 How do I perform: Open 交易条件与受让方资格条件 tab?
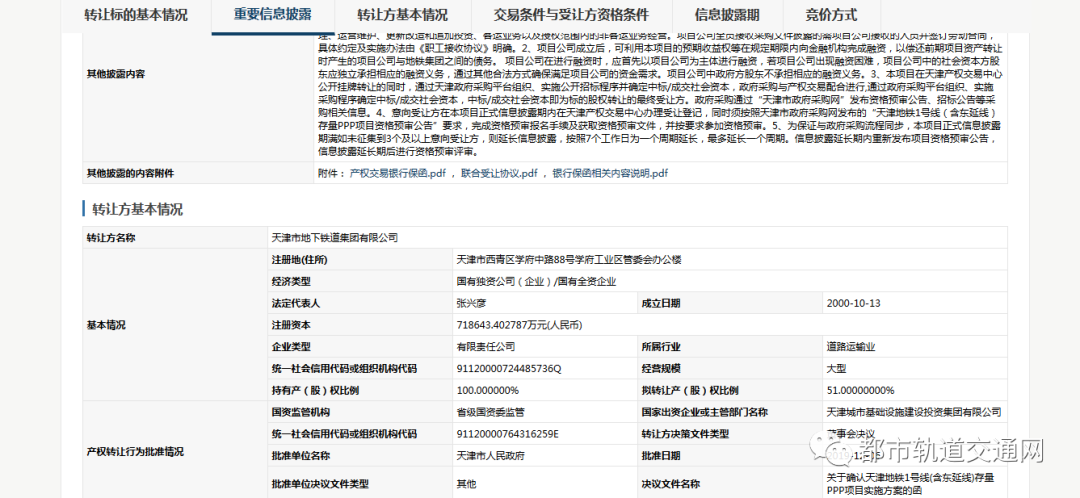pyautogui.click(x=572, y=15)
